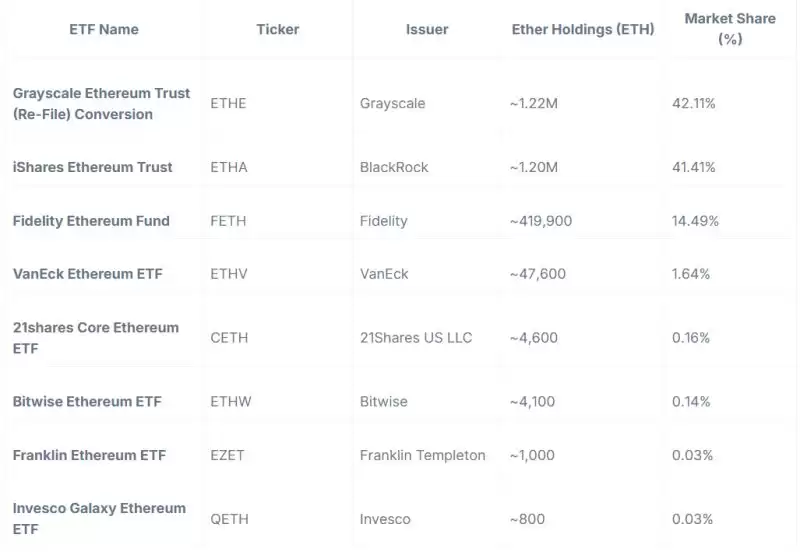Select the Grayscale Ethereum Trust name cell
The image size is (800, 552).
[x=101, y=103]
